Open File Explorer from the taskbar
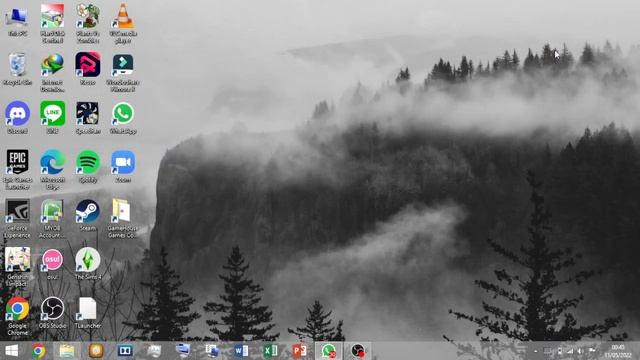Viewport: 640px width, 360px height. pos(67,351)
